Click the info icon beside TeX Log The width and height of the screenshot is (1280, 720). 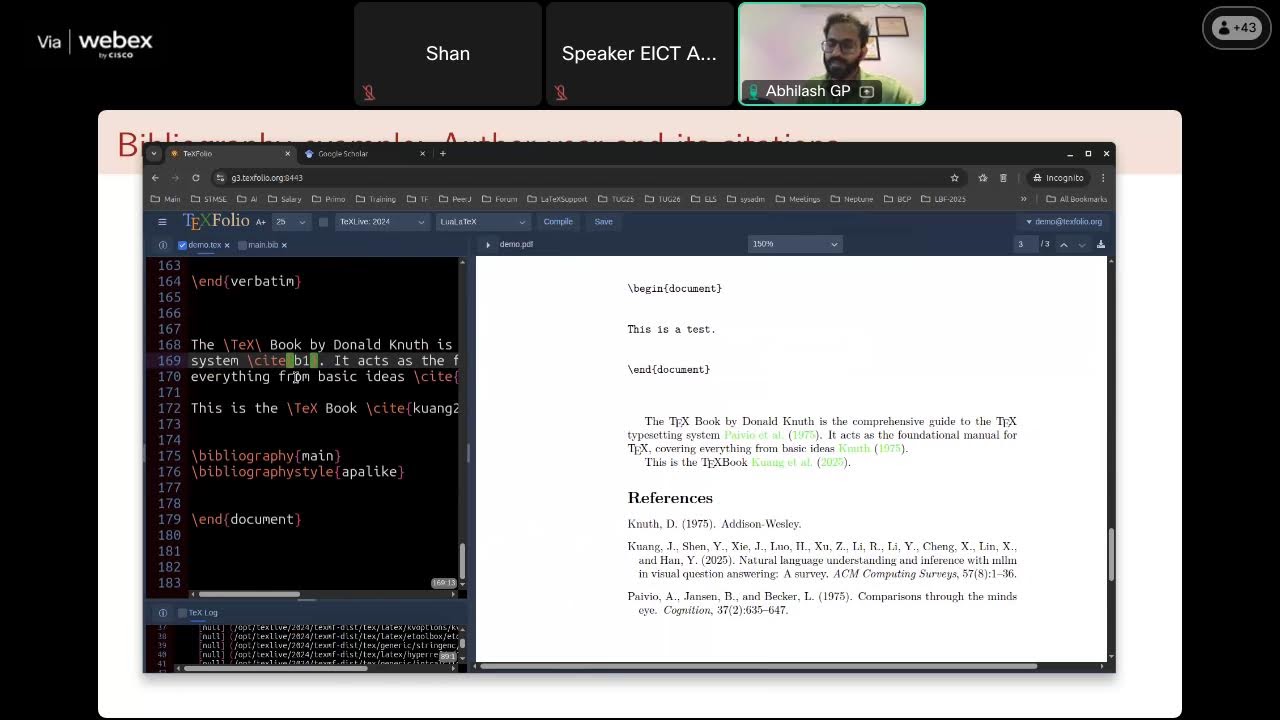(163, 613)
